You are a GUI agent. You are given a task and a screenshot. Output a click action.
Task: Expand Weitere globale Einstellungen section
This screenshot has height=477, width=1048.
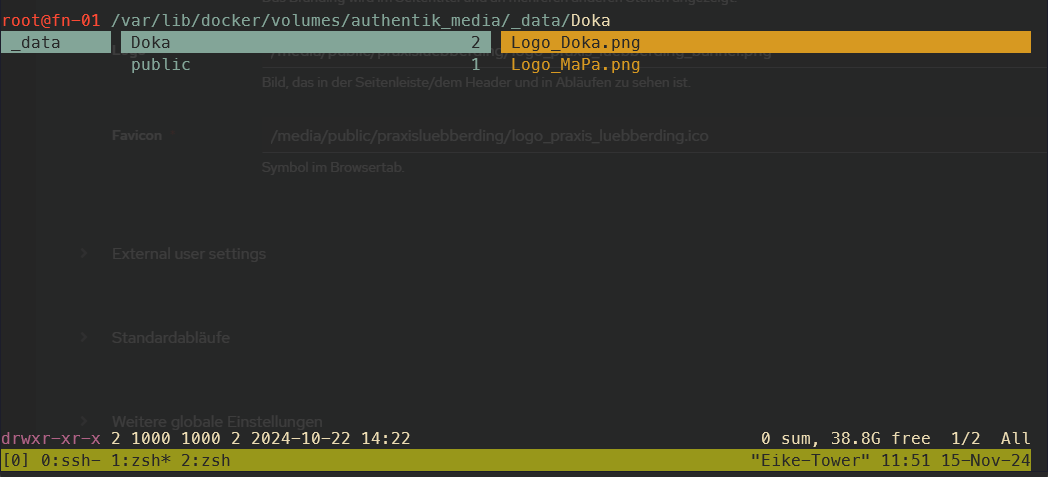pyautogui.click(x=217, y=421)
